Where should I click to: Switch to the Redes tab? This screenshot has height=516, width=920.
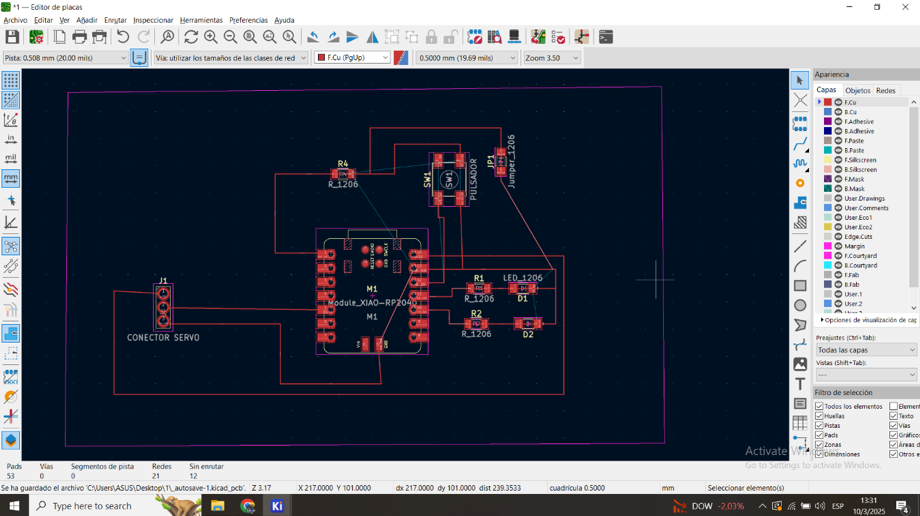[885, 90]
